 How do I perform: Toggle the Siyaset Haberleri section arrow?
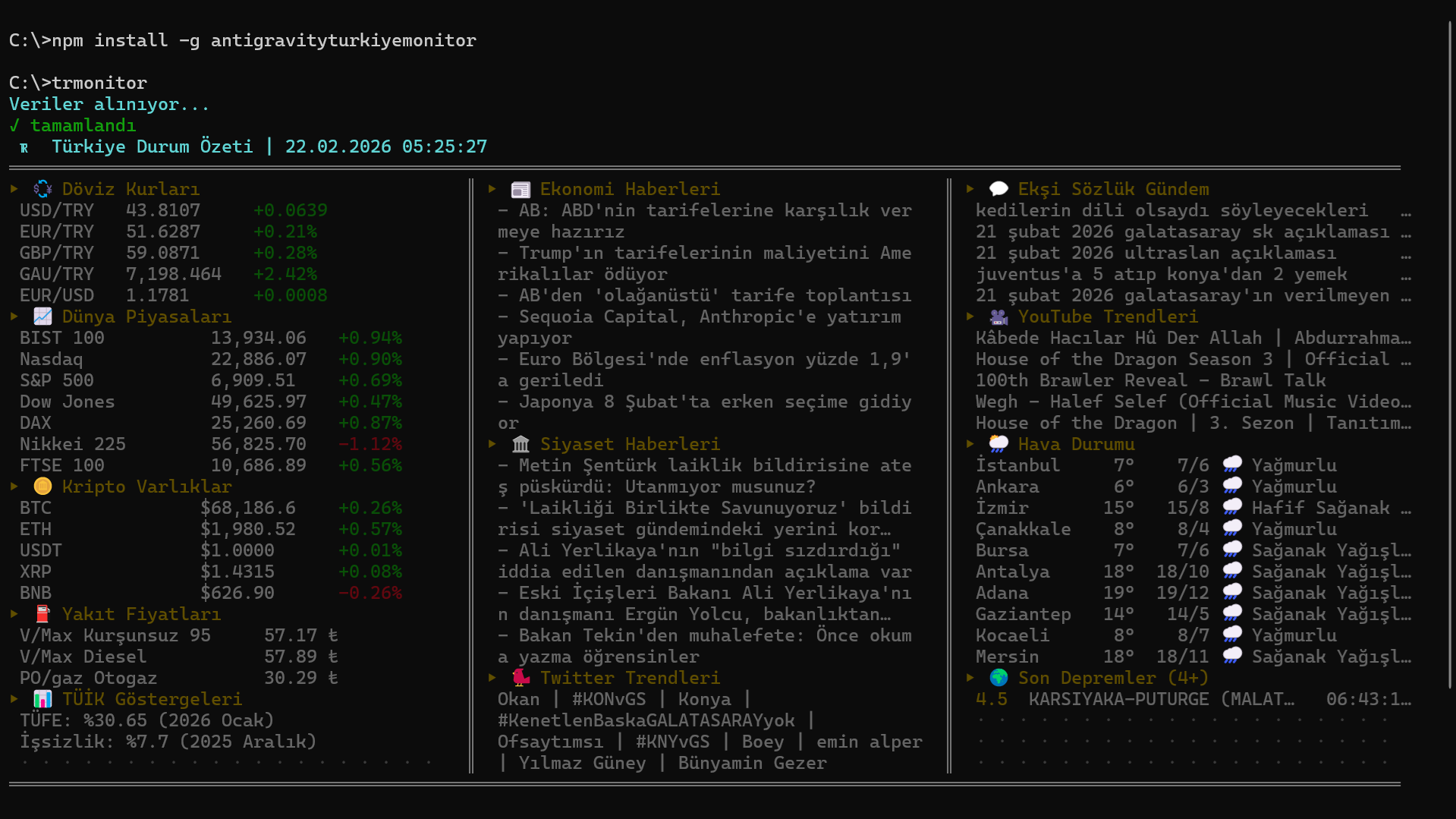coord(492,443)
